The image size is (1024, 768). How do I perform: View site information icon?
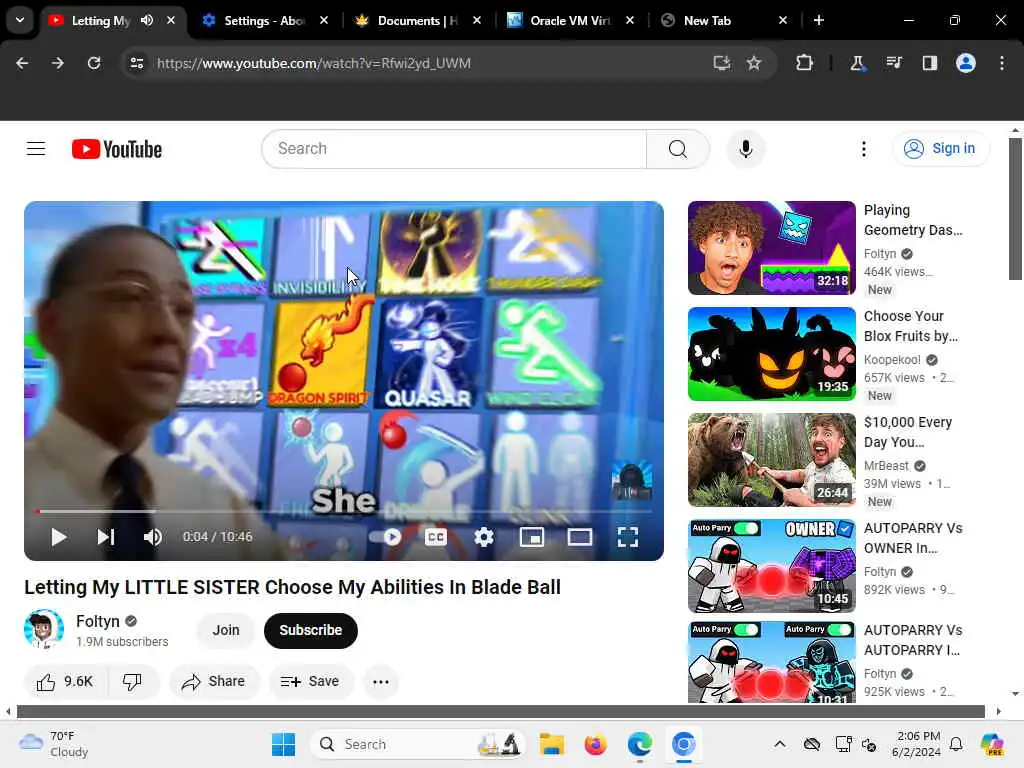pos(136,63)
